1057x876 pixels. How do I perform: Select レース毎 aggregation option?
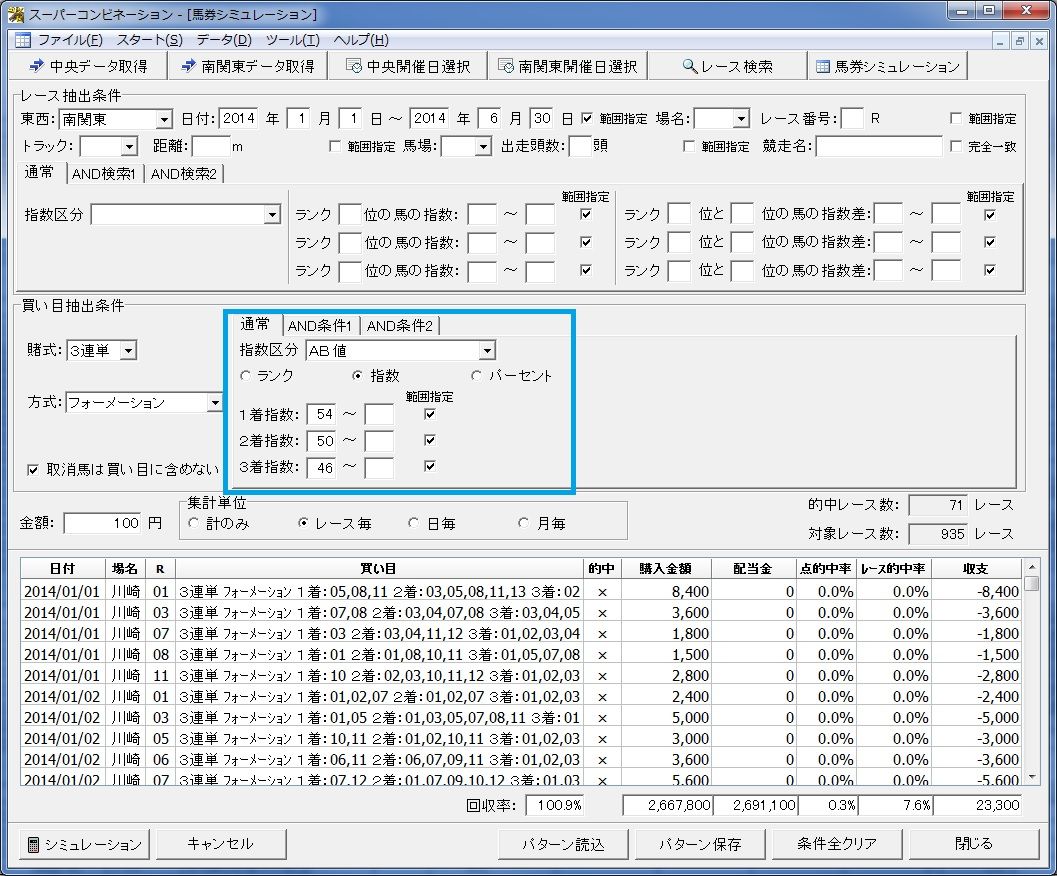[303, 523]
